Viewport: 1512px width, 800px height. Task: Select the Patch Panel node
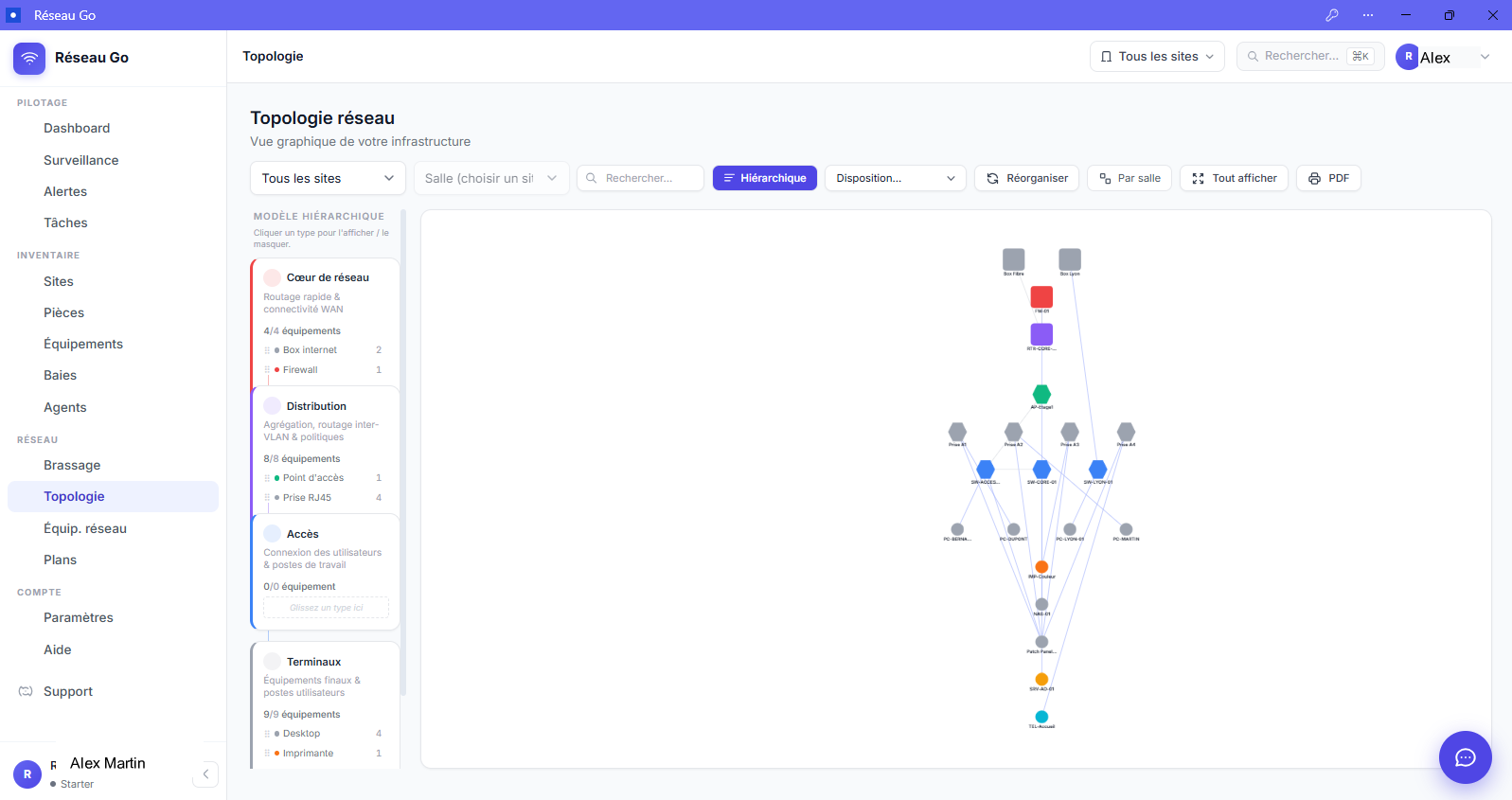pyautogui.click(x=1041, y=642)
